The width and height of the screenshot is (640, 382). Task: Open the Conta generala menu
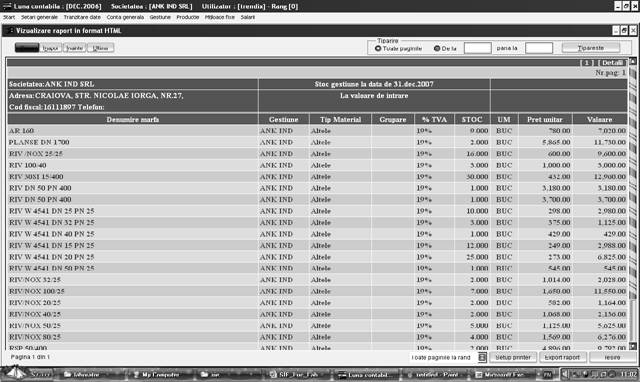(125, 17)
